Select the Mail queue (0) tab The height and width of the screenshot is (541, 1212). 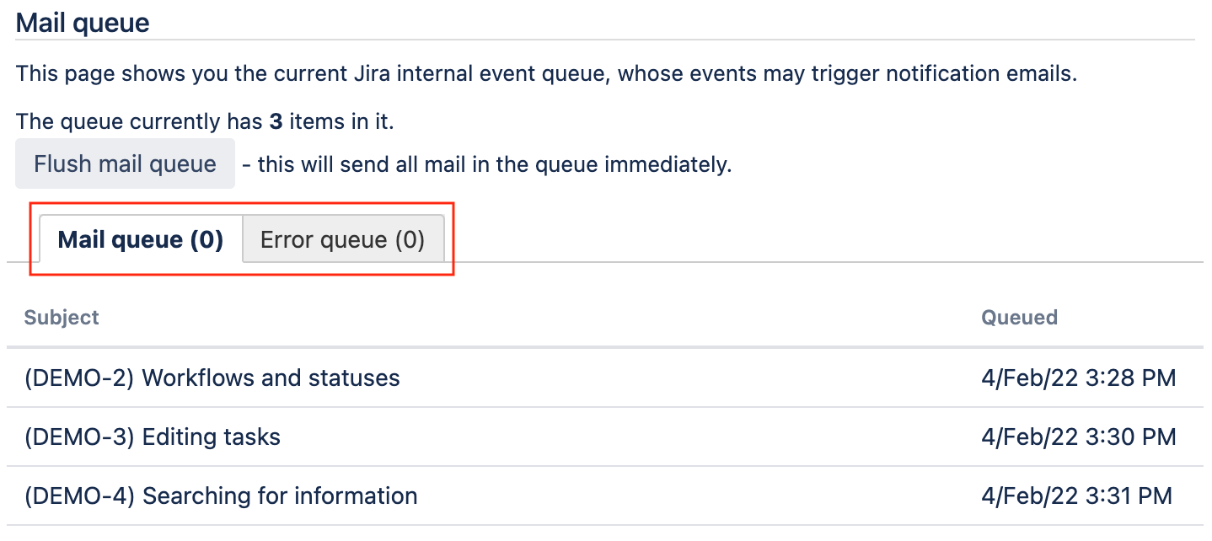coord(141,240)
